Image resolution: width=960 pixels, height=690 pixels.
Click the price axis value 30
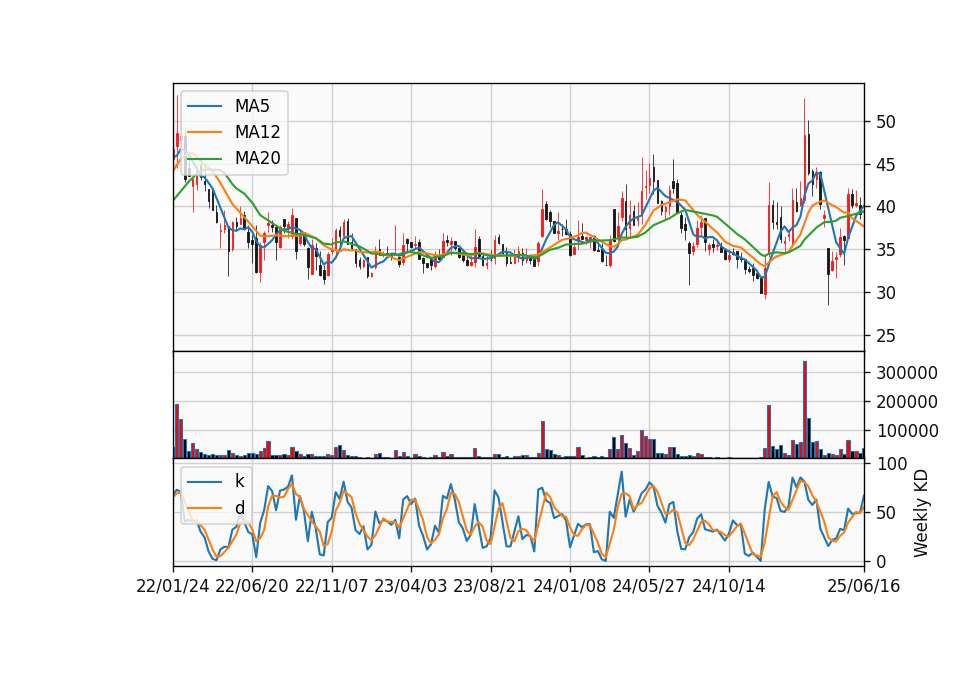[886, 293]
